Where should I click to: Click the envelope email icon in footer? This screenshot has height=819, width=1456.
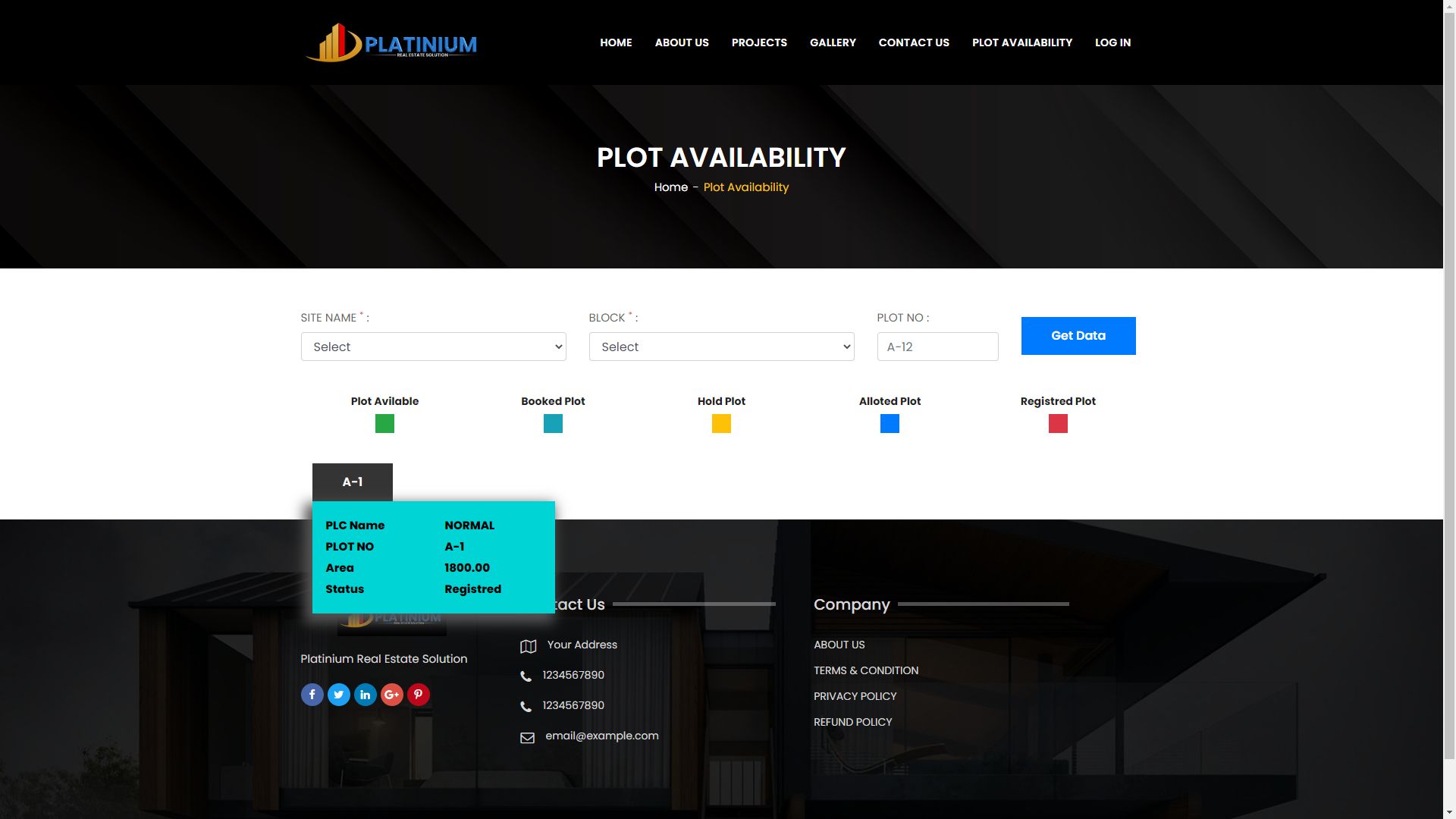(x=527, y=737)
